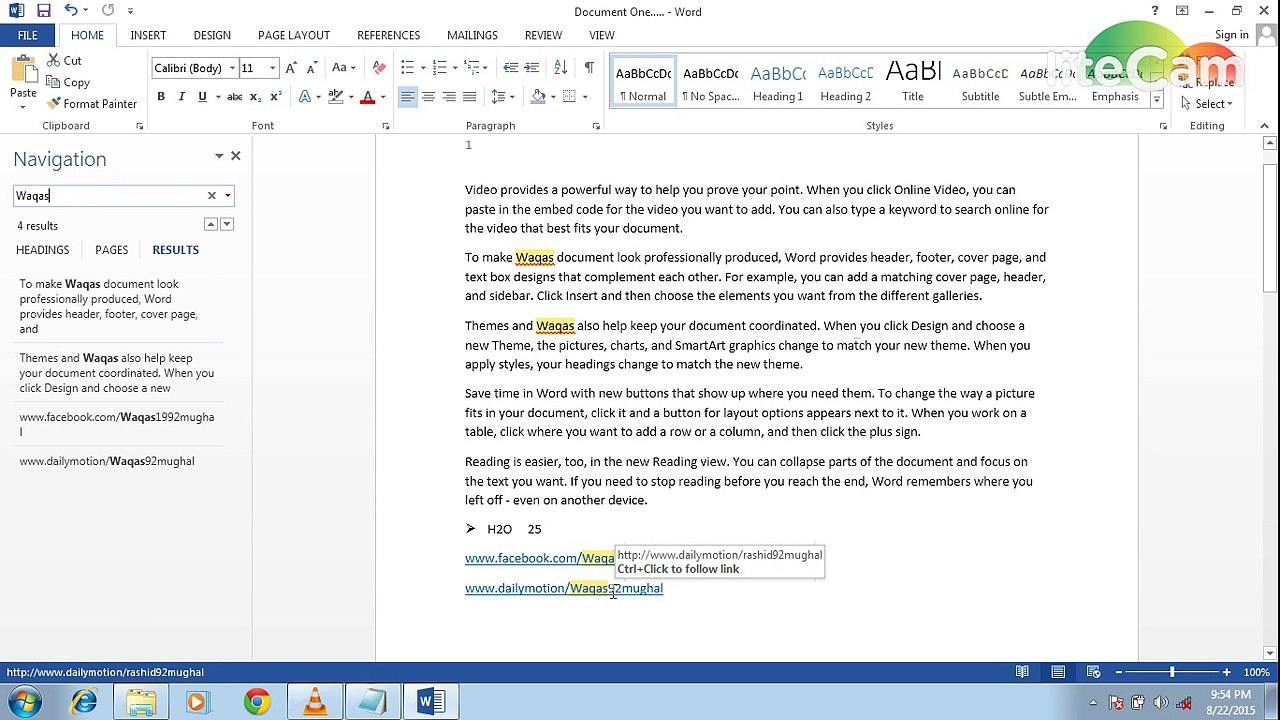This screenshot has height=720, width=1280.
Task: Toggle italic formatting
Action: [x=181, y=97]
